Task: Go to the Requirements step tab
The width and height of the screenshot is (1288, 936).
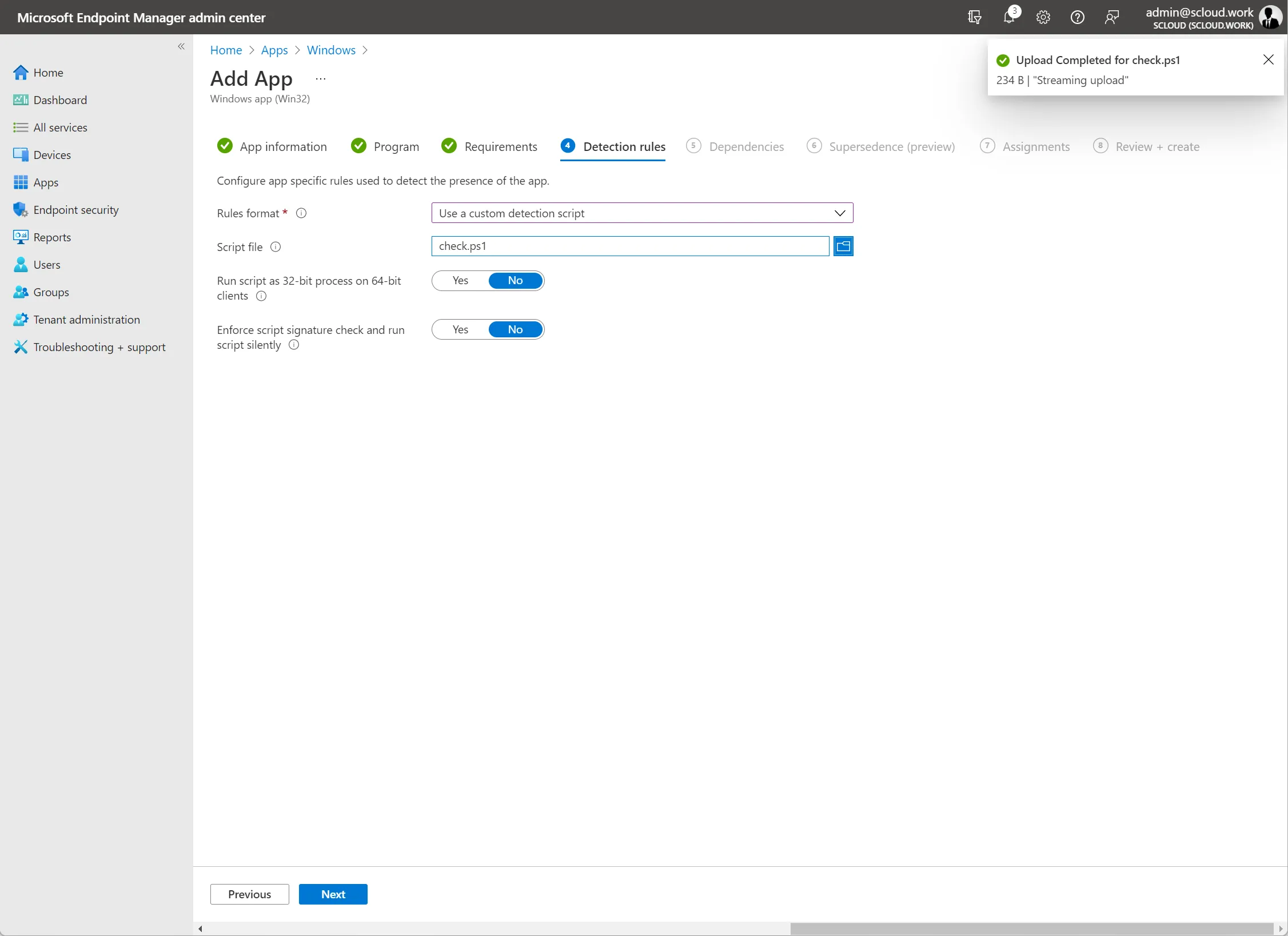Action: (489, 147)
